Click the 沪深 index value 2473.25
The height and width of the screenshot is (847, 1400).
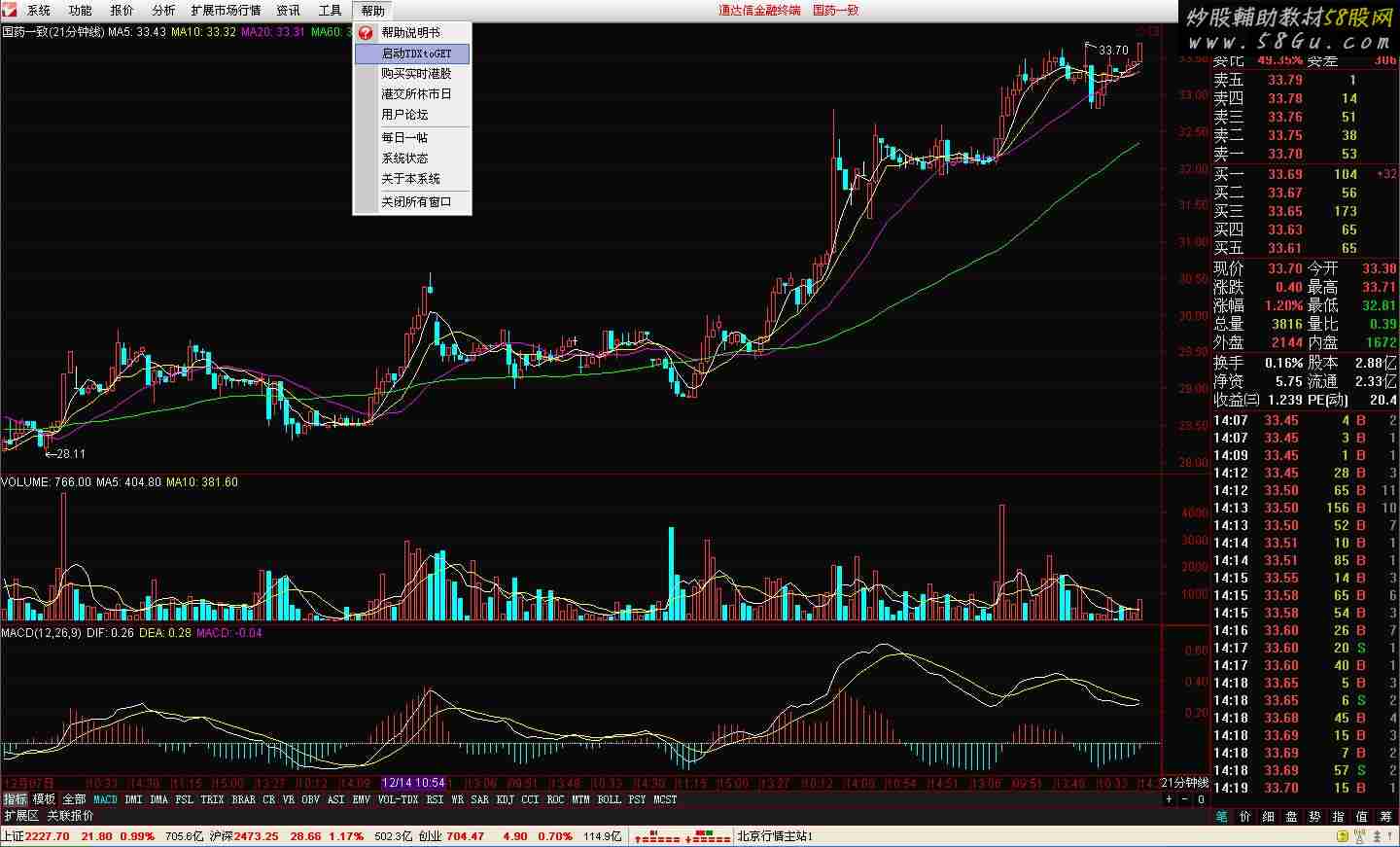pyautogui.click(x=257, y=836)
